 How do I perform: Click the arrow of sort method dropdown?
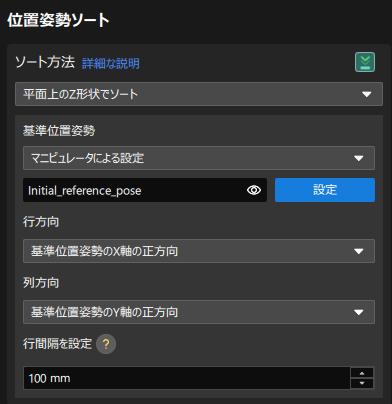pyautogui.click(x=367, y=94)
